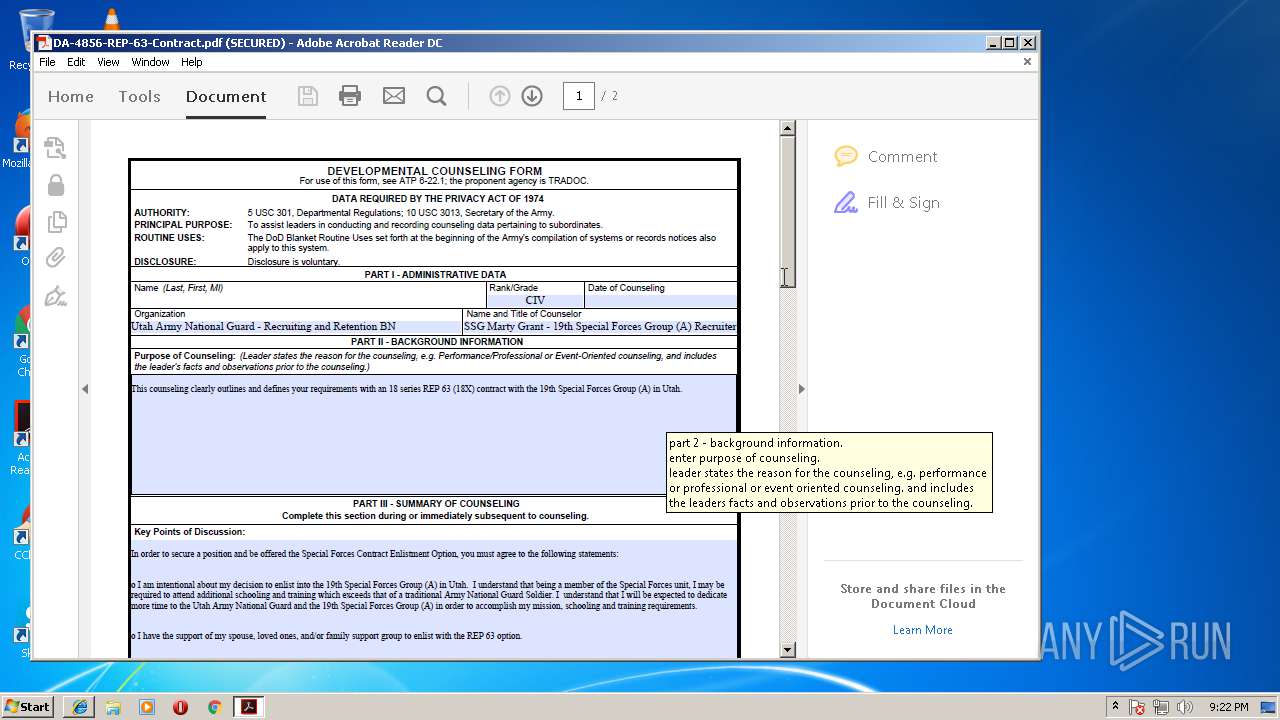This screenshot has width=1280, height=720.
Task: Click the Comment speech bubble icon
Action: 846,156
